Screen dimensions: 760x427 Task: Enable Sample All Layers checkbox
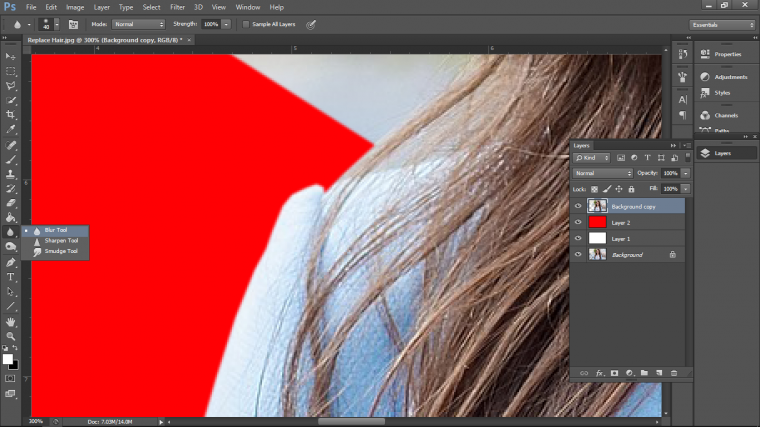[246, 24]
